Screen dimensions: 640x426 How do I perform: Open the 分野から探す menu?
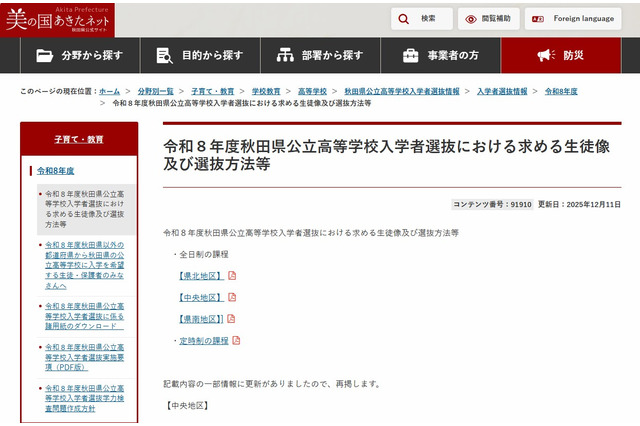point(80,55)
